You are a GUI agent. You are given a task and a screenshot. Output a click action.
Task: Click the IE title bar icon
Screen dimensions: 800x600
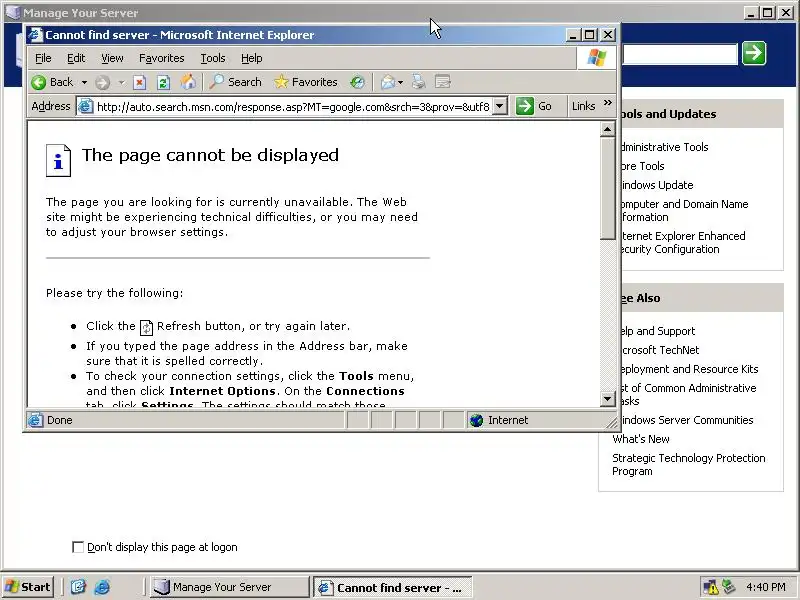[35, 35]
